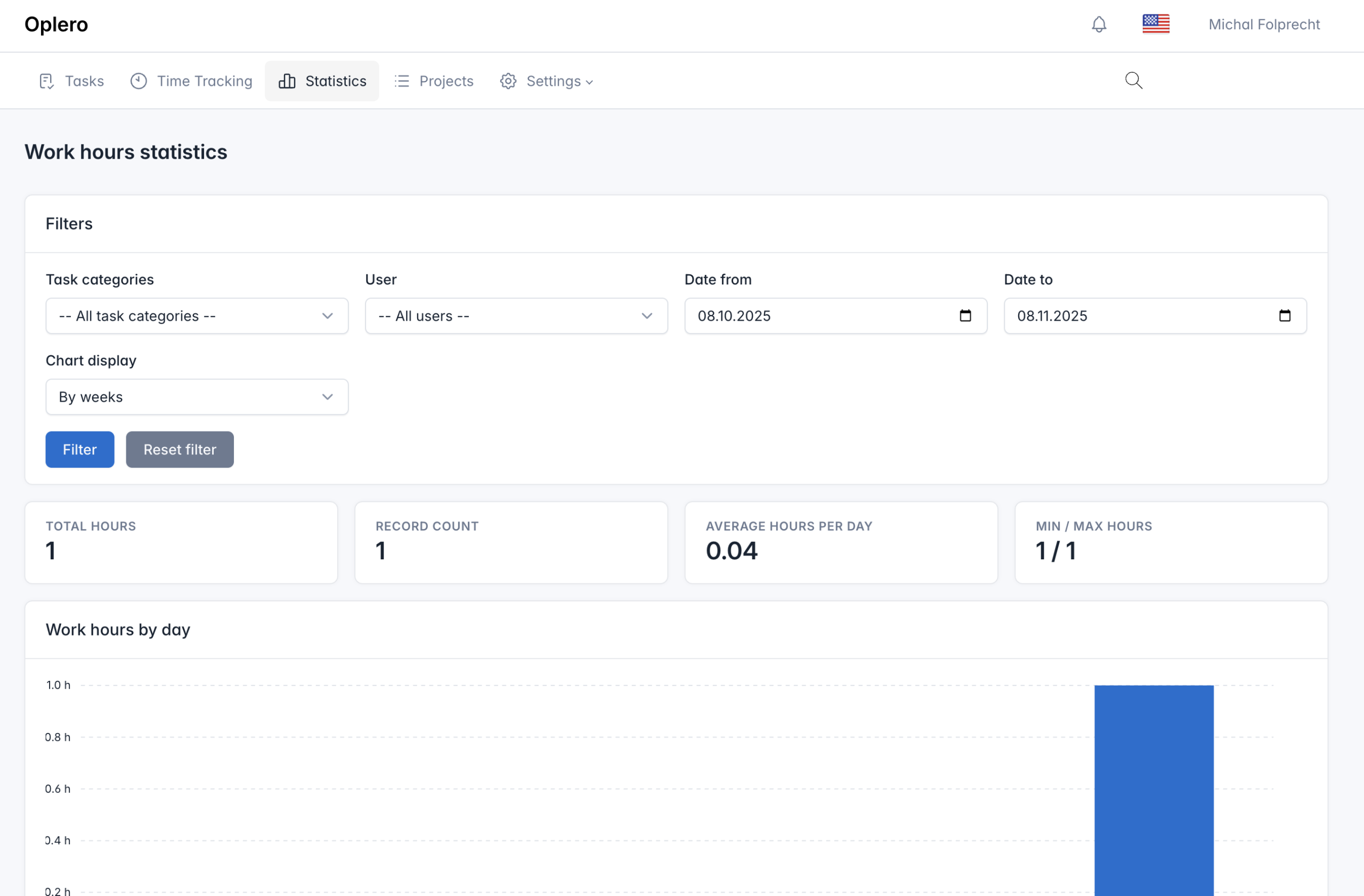Open Michal Folprecht user menu
The image size is (1364, 896).
tap(1264, 24)
